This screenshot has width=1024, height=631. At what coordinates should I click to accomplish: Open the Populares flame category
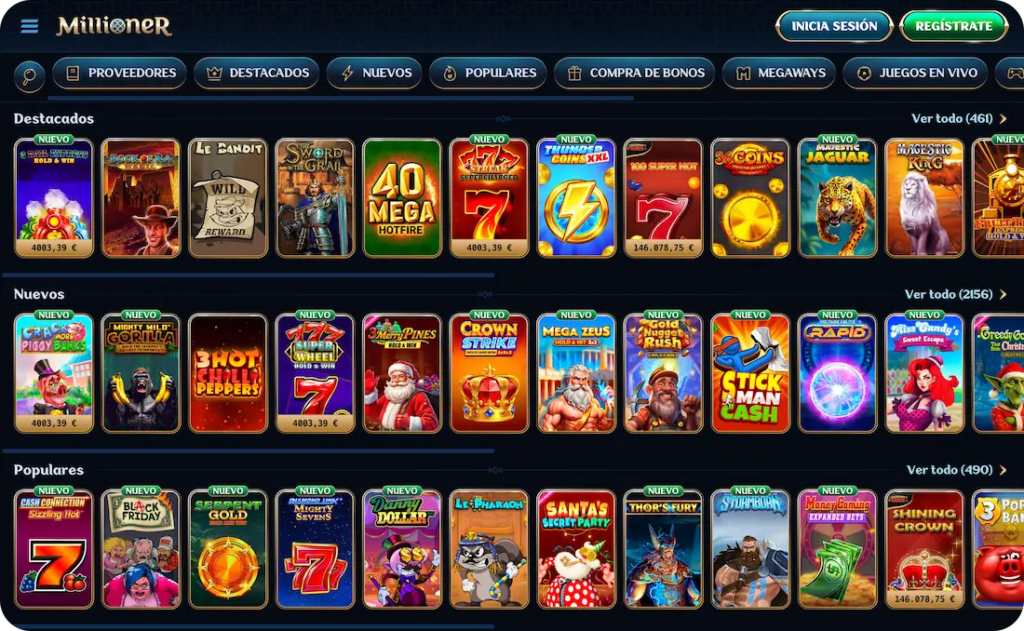tap(488, 73)
